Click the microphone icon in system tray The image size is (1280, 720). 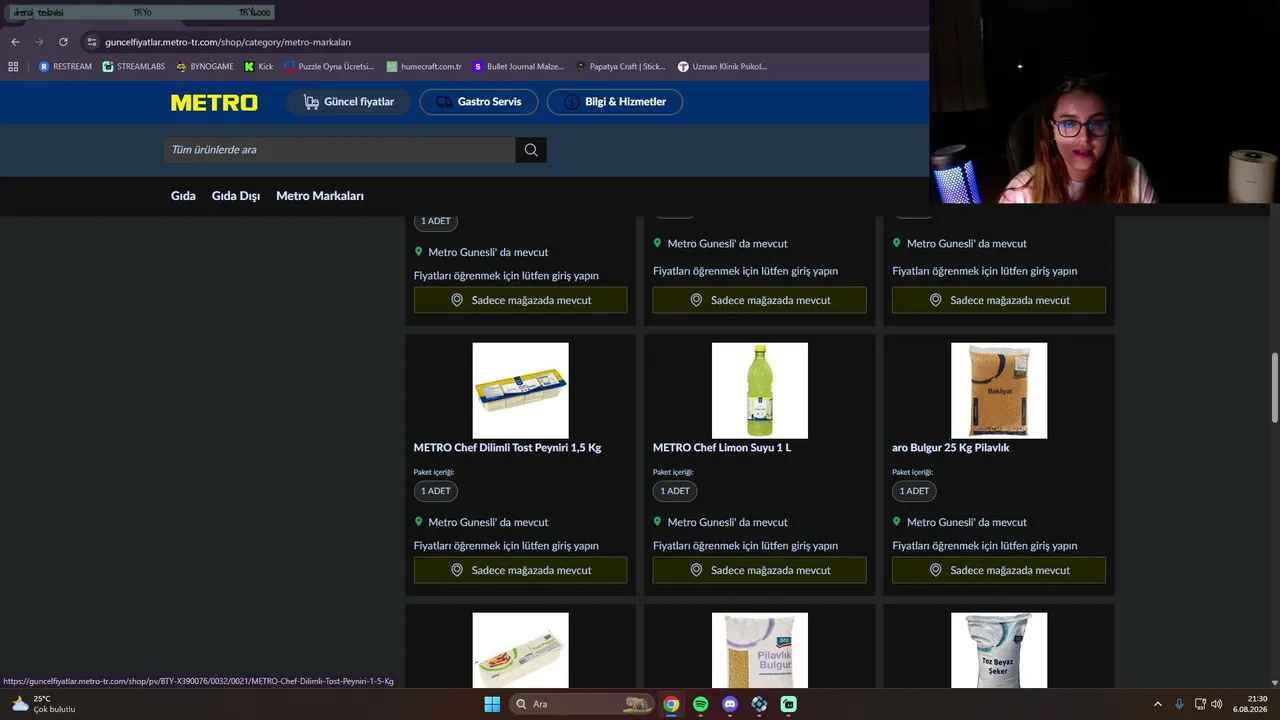pos(1179,704)
